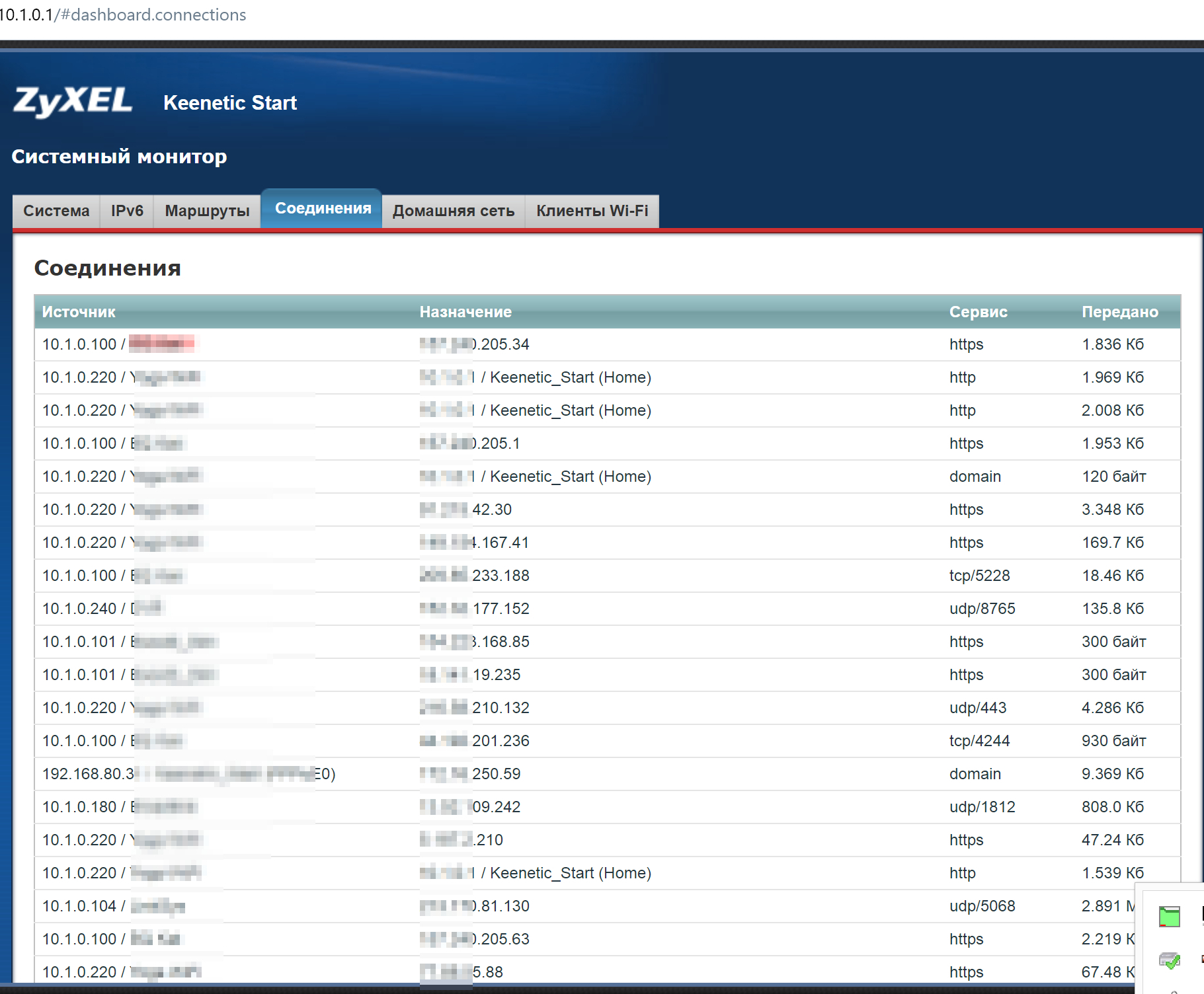Click the address bar URL 10.1.0.1
This screenshot has height=994, width=1204.
(122, 15)
